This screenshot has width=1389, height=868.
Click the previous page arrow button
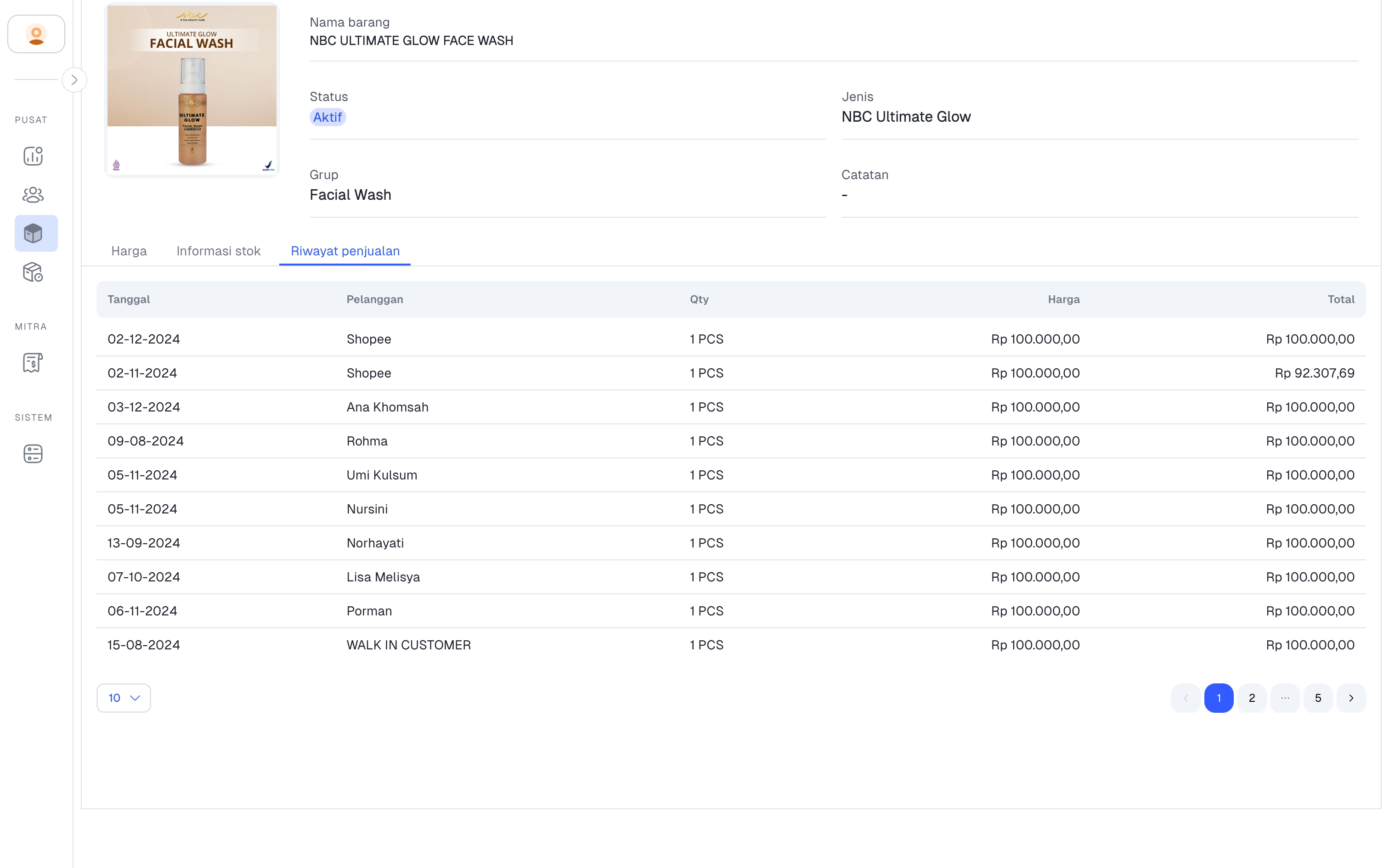pos(1186,698)
